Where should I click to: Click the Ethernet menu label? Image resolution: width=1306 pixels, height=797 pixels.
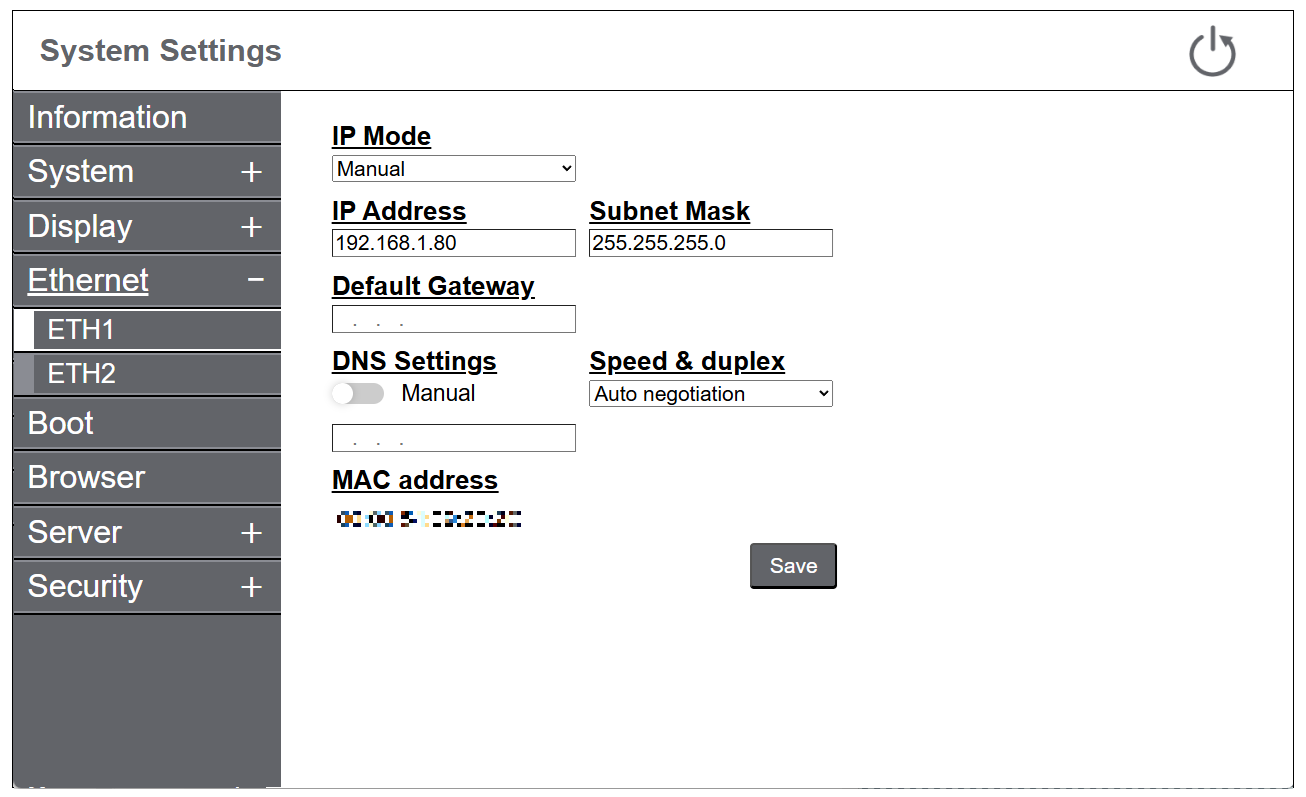tap(88, 280)
